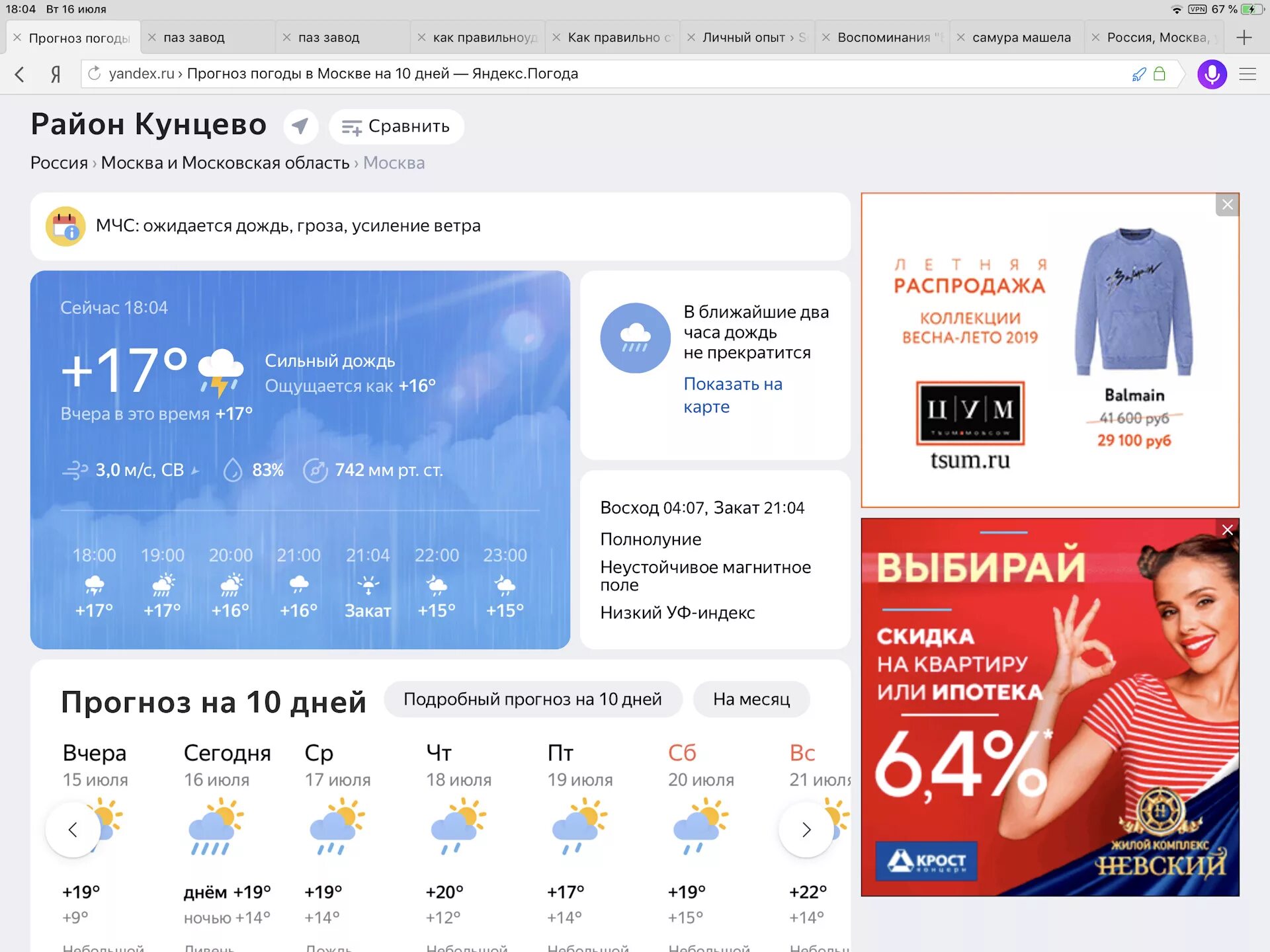Screen dimensions: 1270x952
Task: Open Подробный прогноз на 10 дней
Action: pos(532,699)
